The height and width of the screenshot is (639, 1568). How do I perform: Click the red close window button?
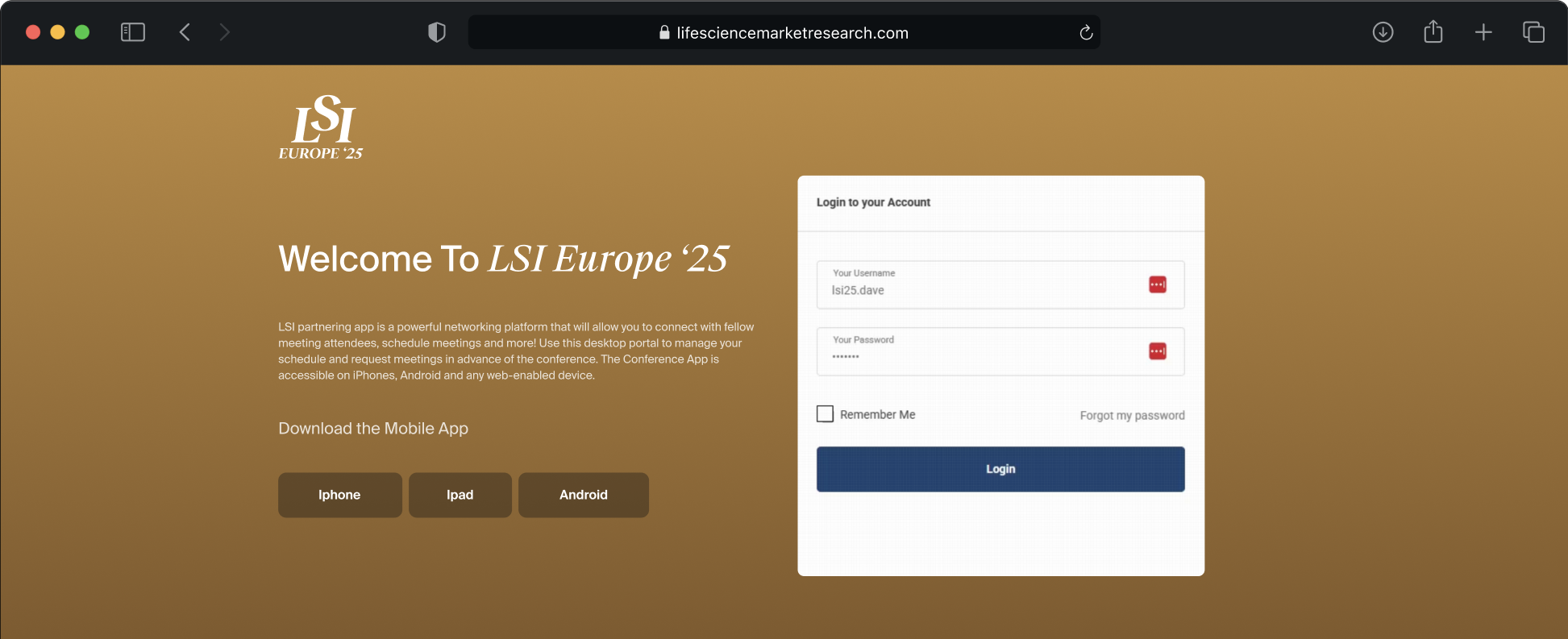pos(33,32)
